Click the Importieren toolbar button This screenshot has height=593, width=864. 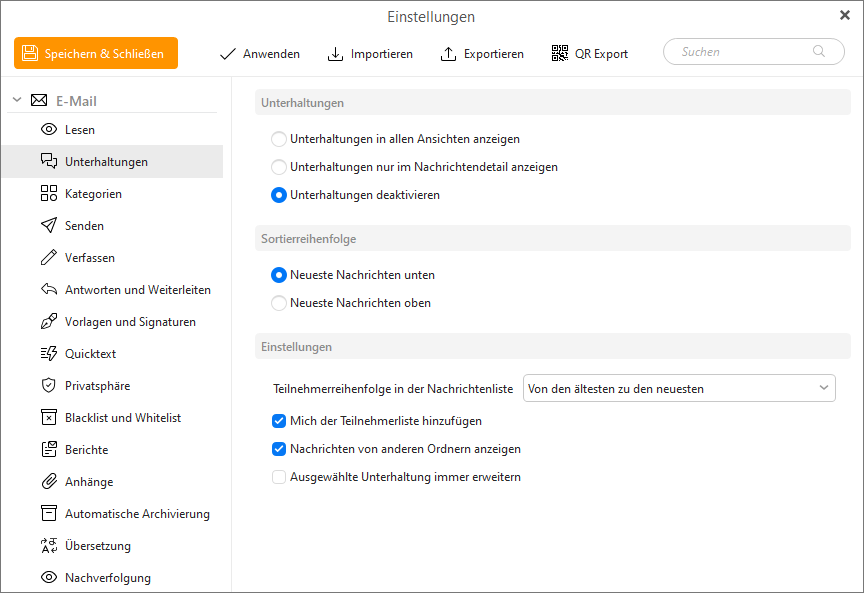point(370,54)
